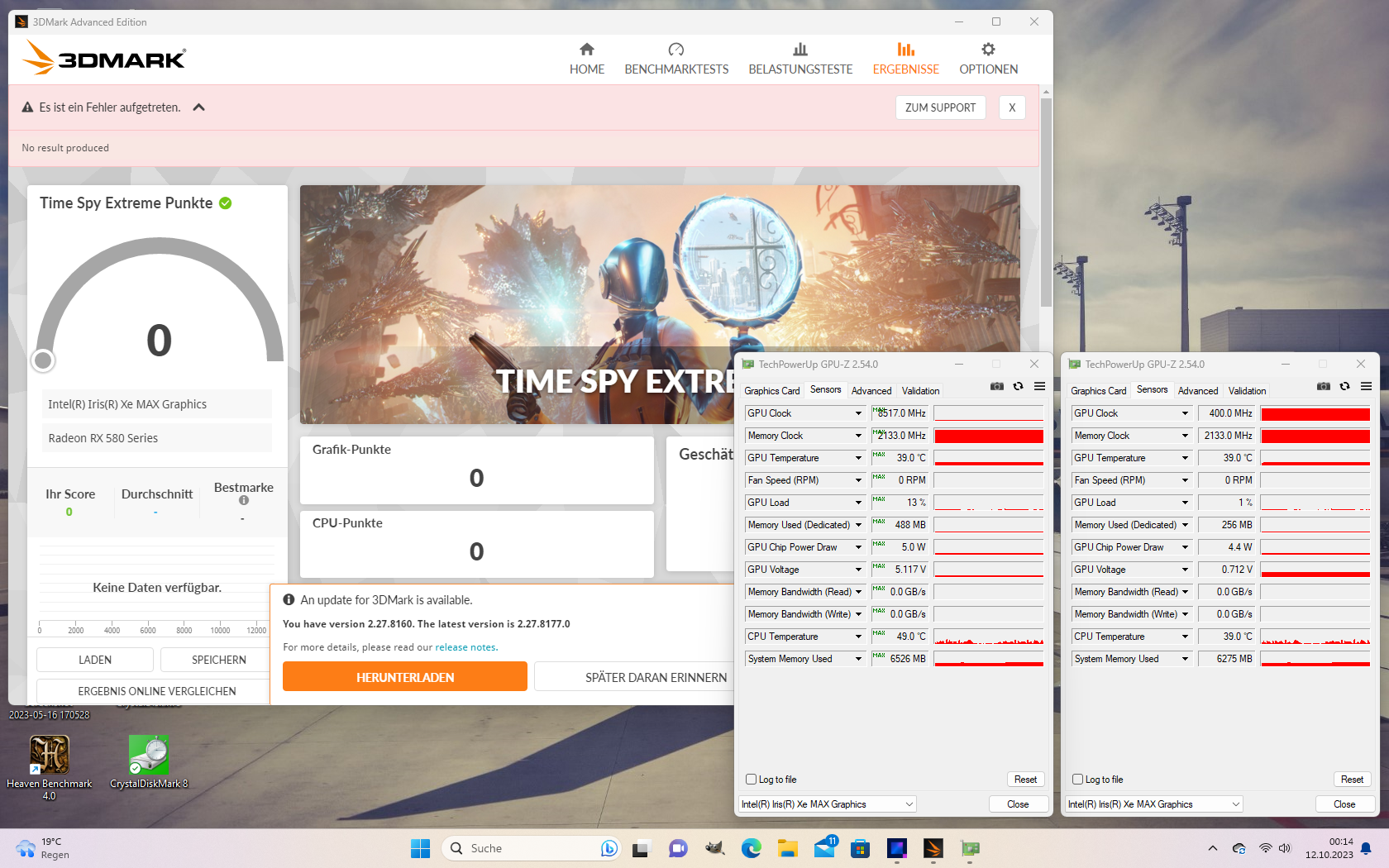Click the green check badge next to Time Spy Extreme Punkte
Viewport: 1389px width, 868px height.
point(225,203)
